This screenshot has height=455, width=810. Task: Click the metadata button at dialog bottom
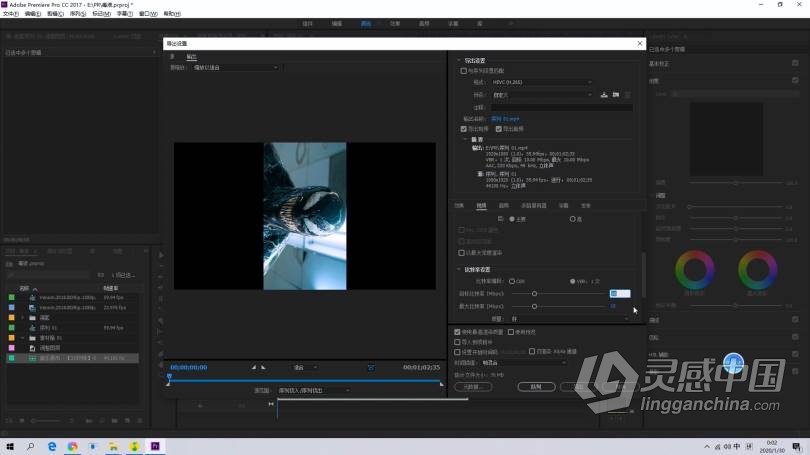[x=473, y=387]
